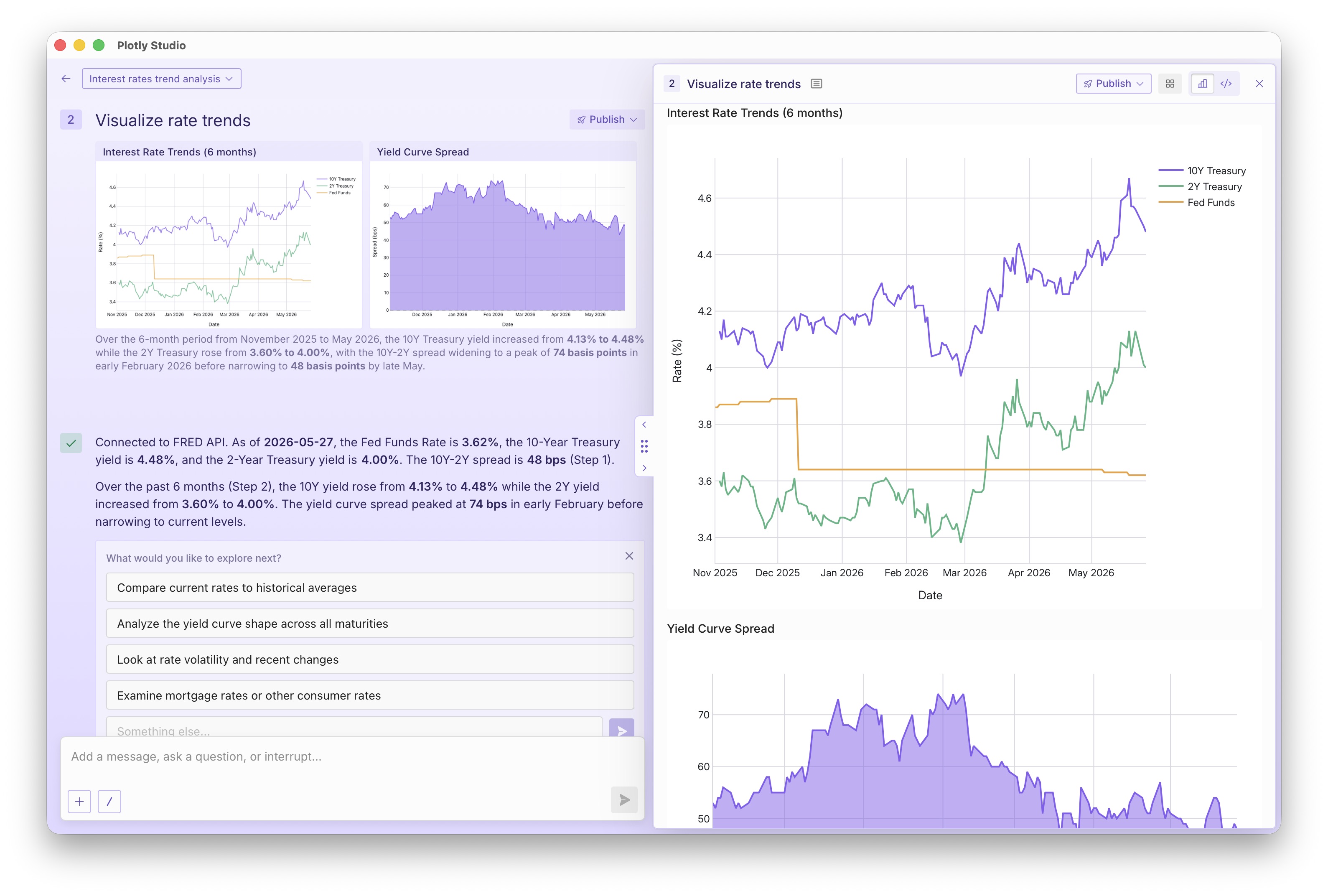Click the notes icon beside the panel title
1328x896 pixels.
817,84
